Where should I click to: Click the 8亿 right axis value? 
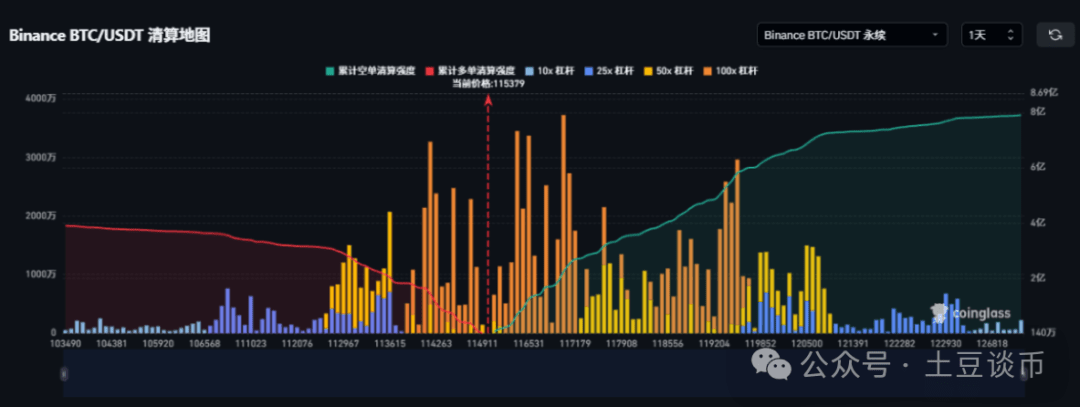click(1039, 112)
